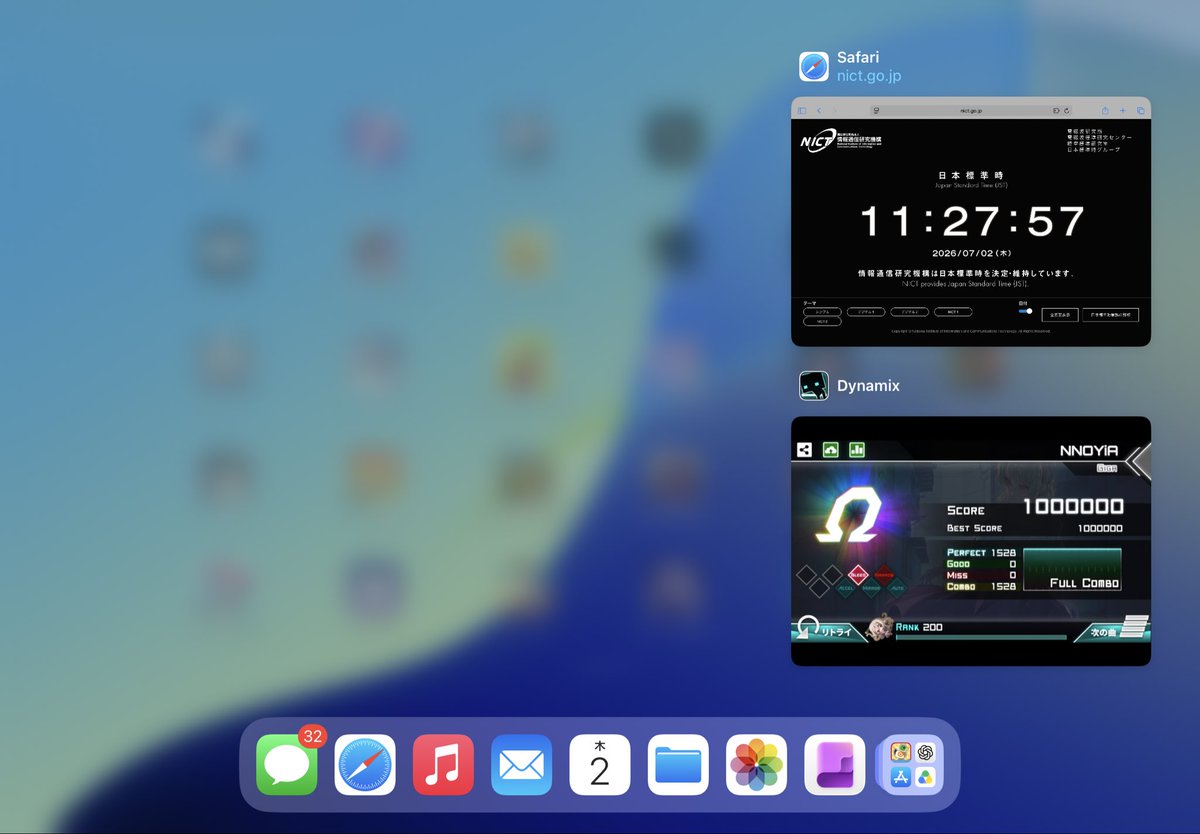Click the cloud upload icon in Dynamix
1200x834 pixels.
(830, 450)
